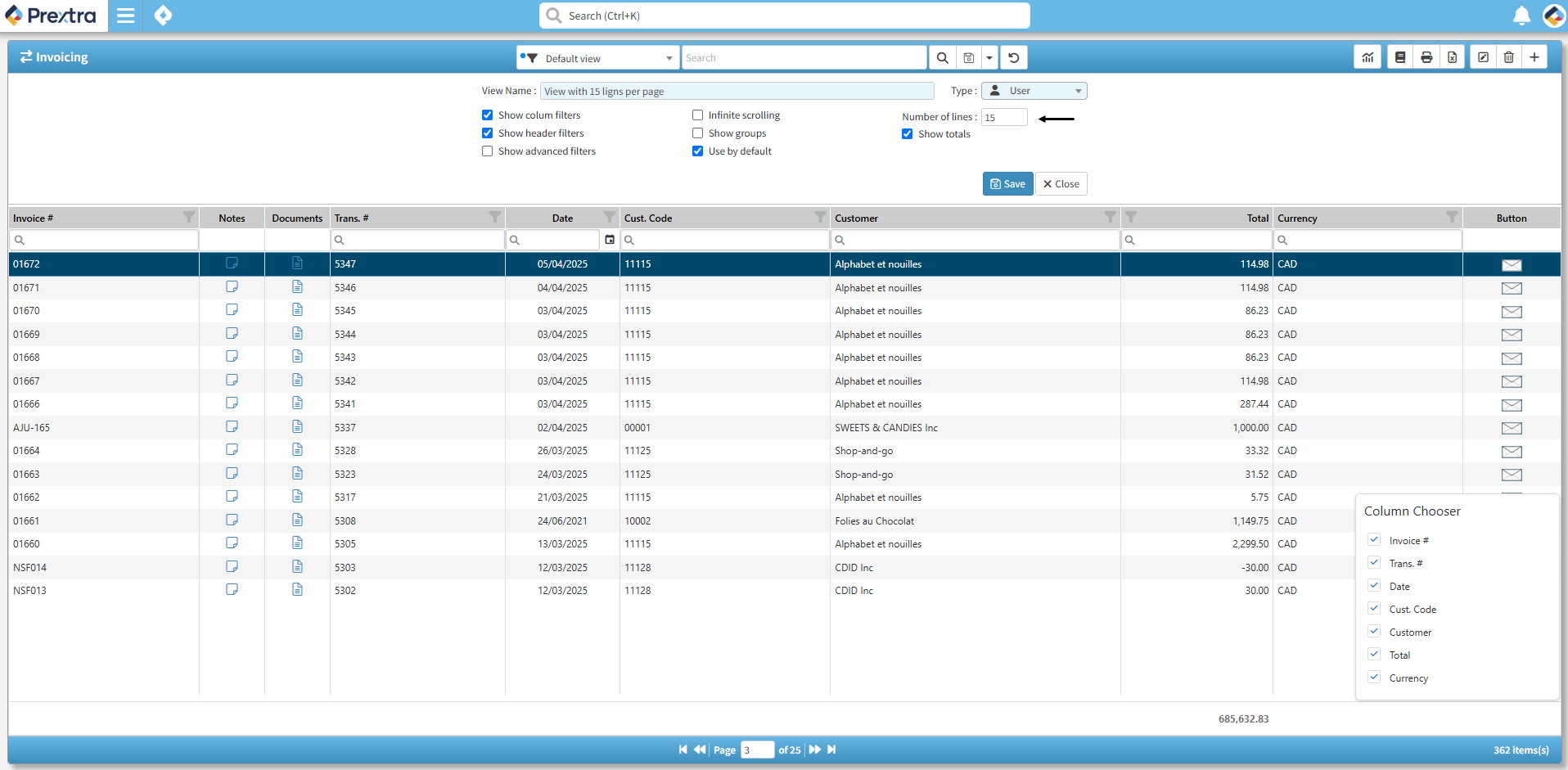Open the Default view dropdown
Screen dimensions: 1568x770
coord(597,58)
